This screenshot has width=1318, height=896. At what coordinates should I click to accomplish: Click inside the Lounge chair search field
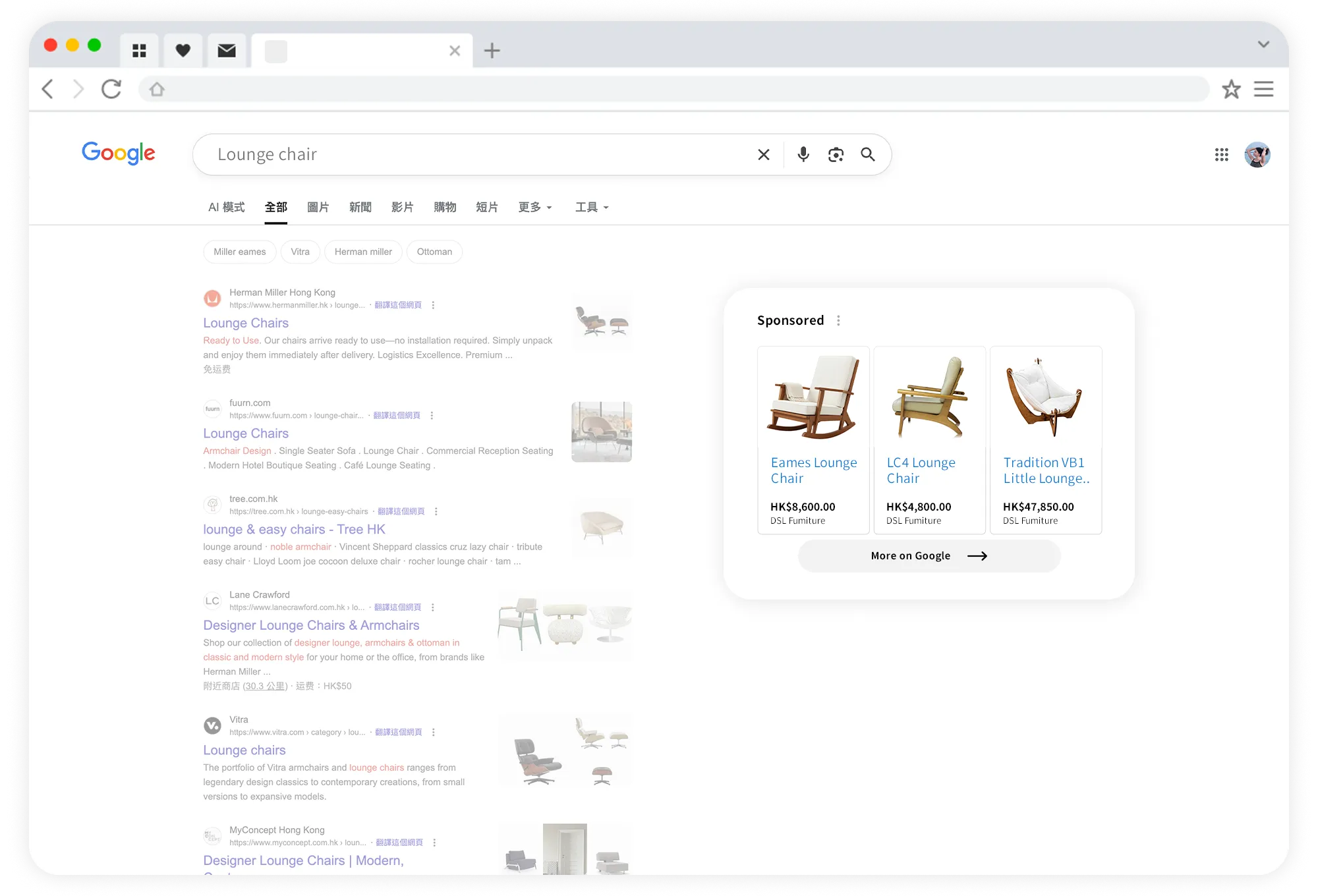pos(461,154)
